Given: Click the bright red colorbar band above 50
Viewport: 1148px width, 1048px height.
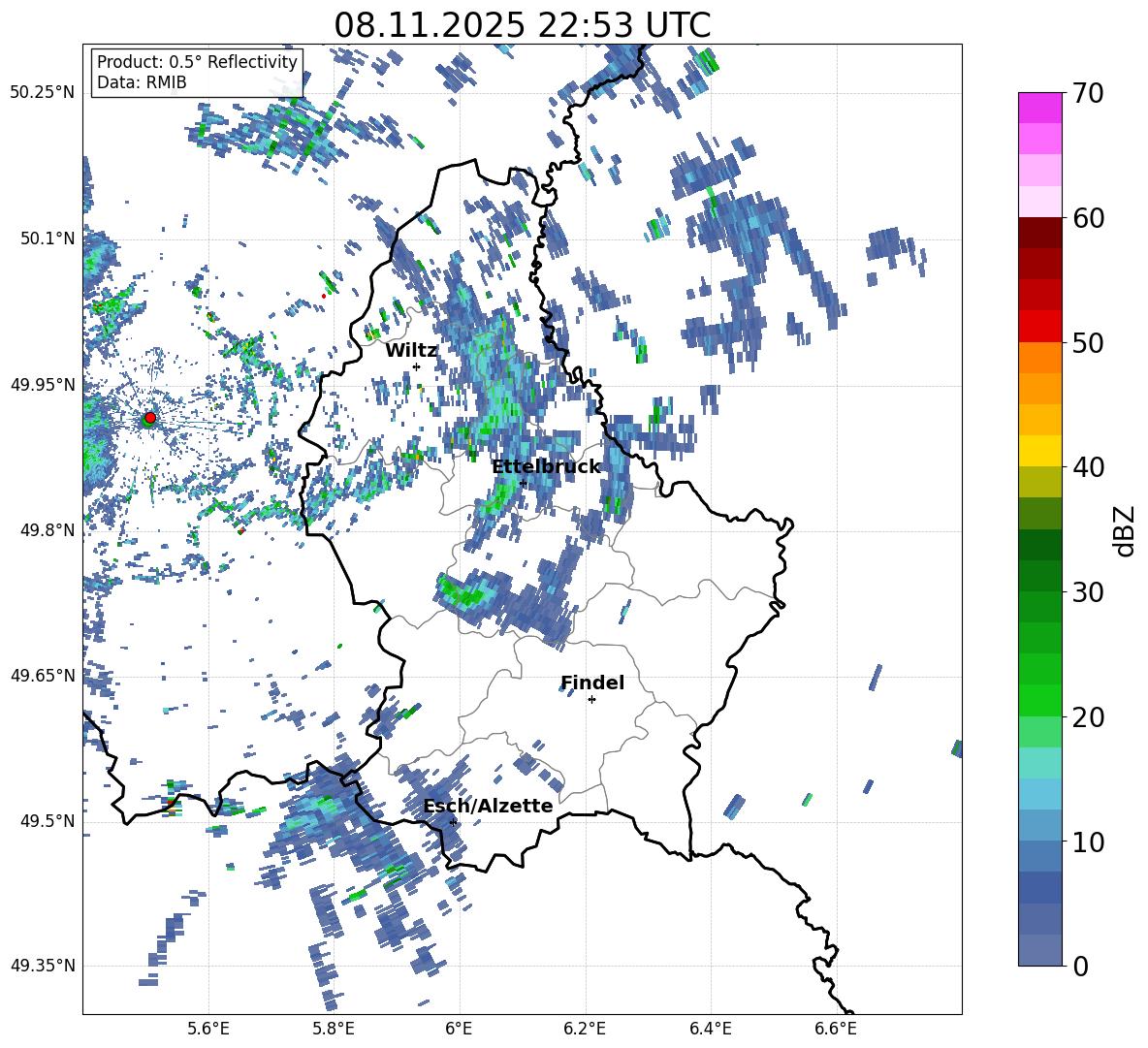Looking at the screenshot, I should (x=1039, y=327).
